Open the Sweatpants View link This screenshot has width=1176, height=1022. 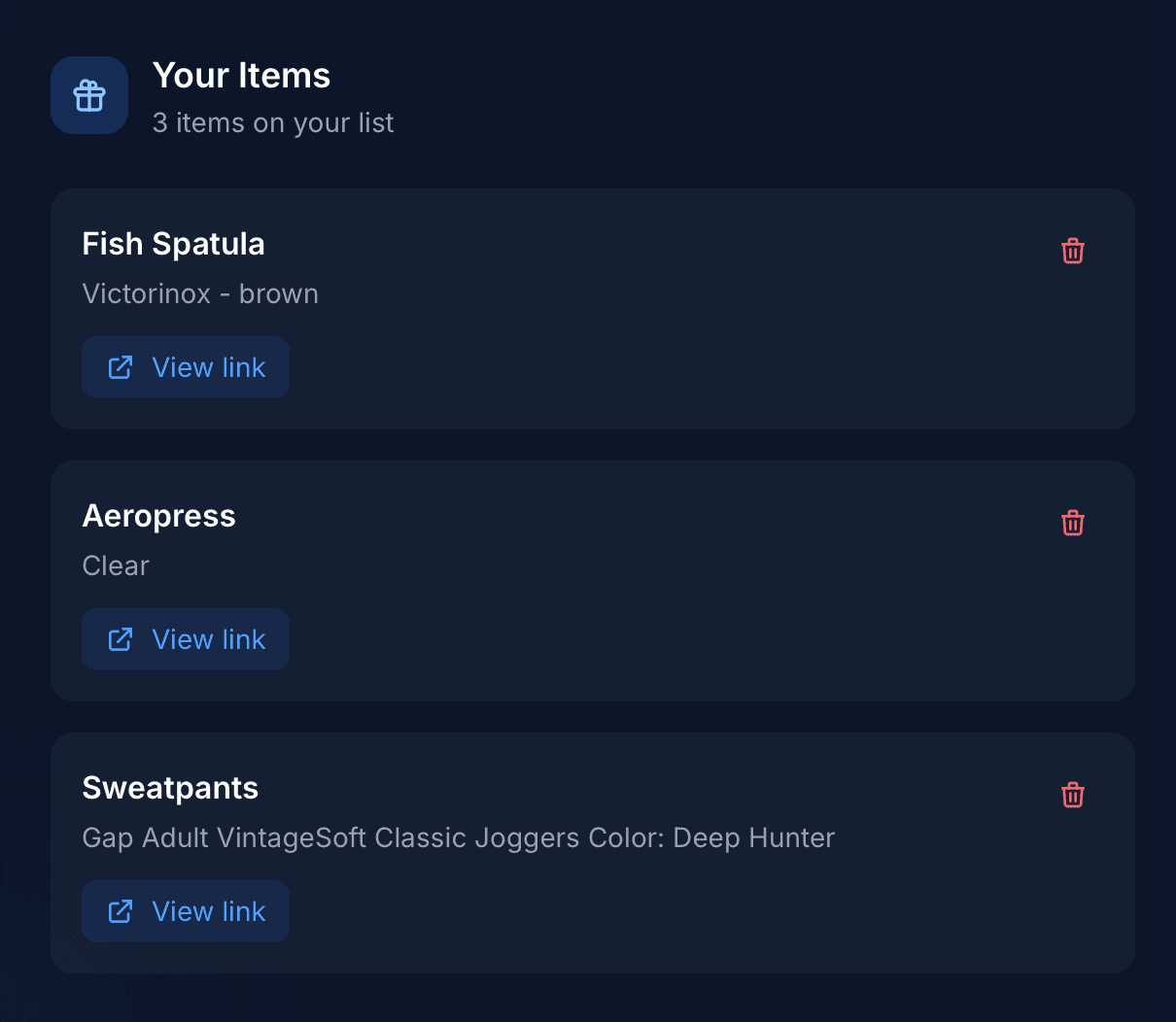pos(185,911)
